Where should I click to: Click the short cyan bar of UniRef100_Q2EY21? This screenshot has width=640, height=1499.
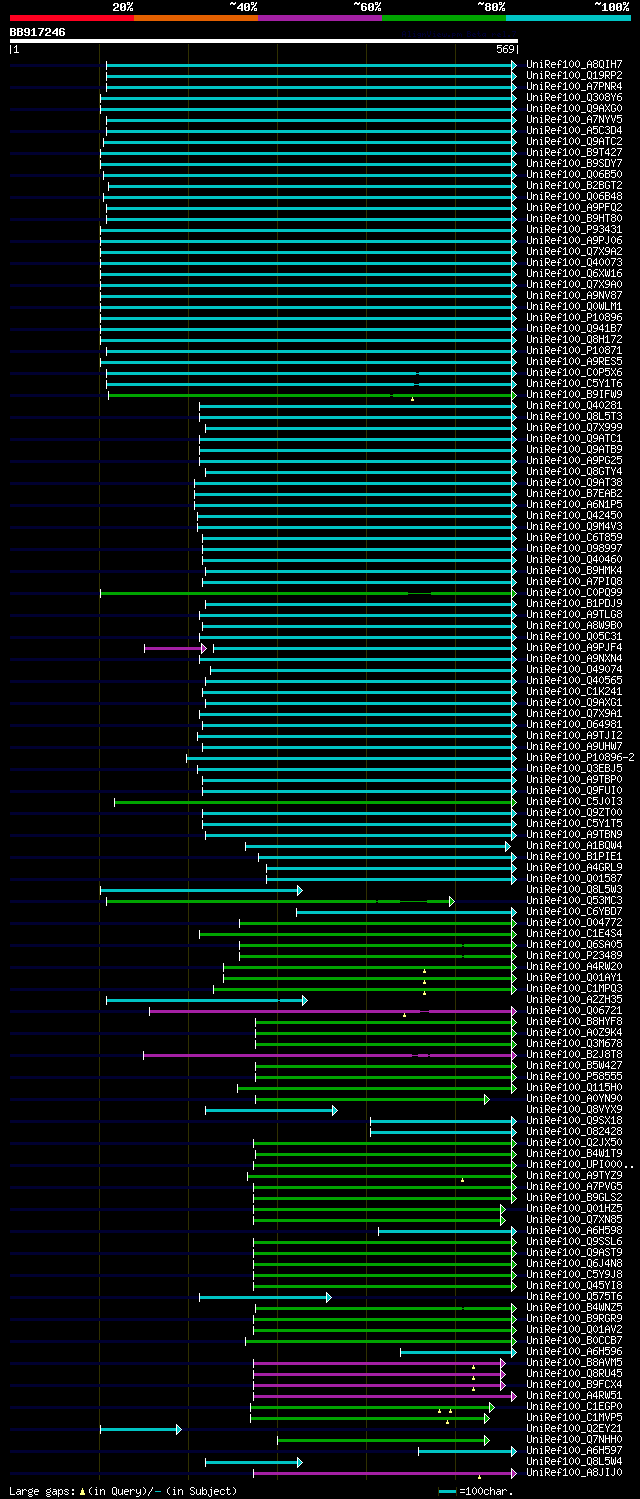141,1429
